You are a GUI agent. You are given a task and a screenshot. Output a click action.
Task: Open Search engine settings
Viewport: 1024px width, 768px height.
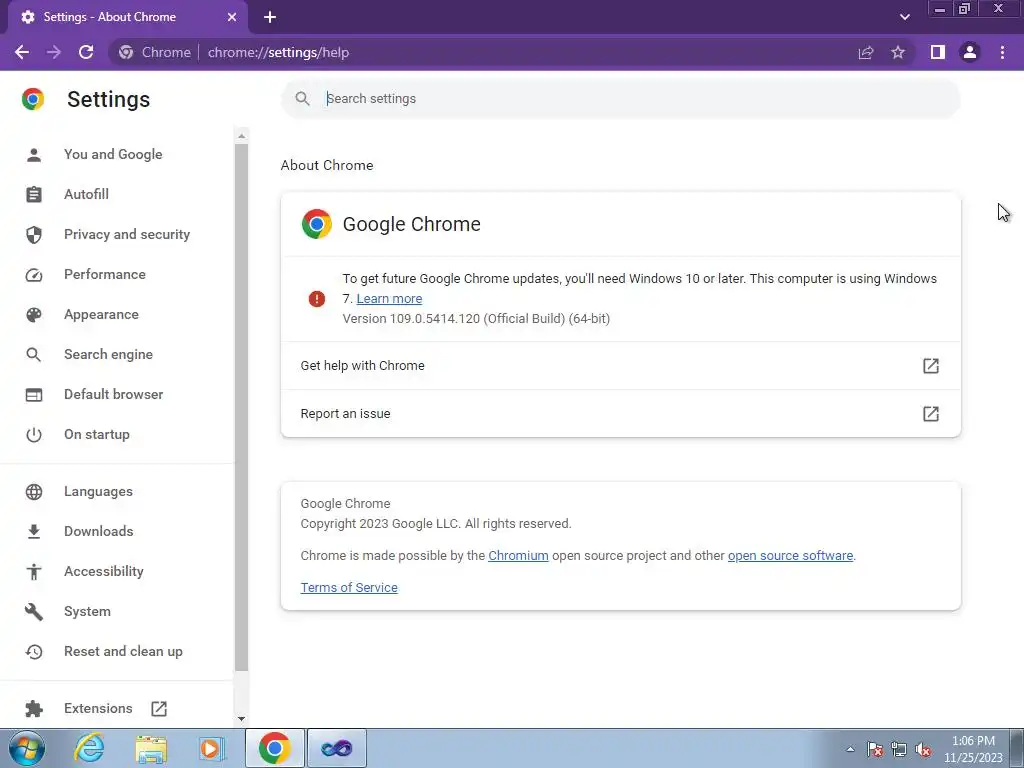pyautogui.click(x=108, y=355)
